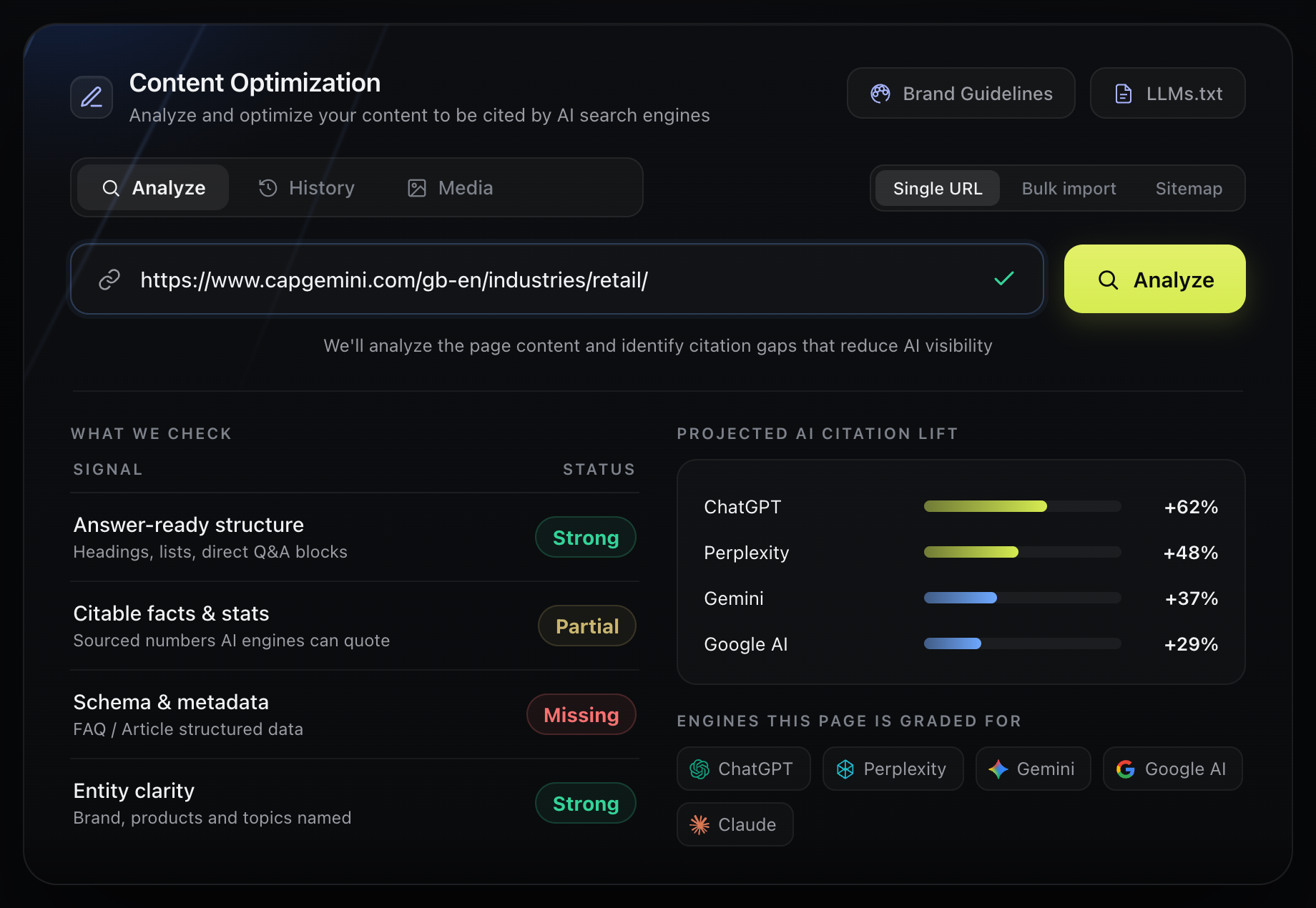1316x908 pixels.
Task: Select Sitemap mode
Action: (x=1189, y=188)
